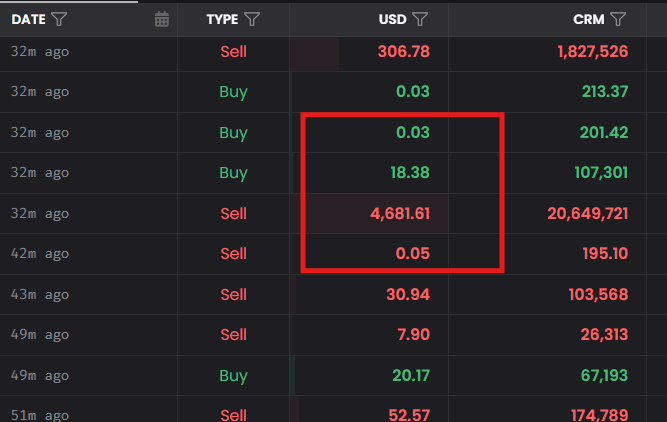This screenshot has width=667, height=422.
Task: Click the timestamp in the 306.78 row
Action: point(40,51)
